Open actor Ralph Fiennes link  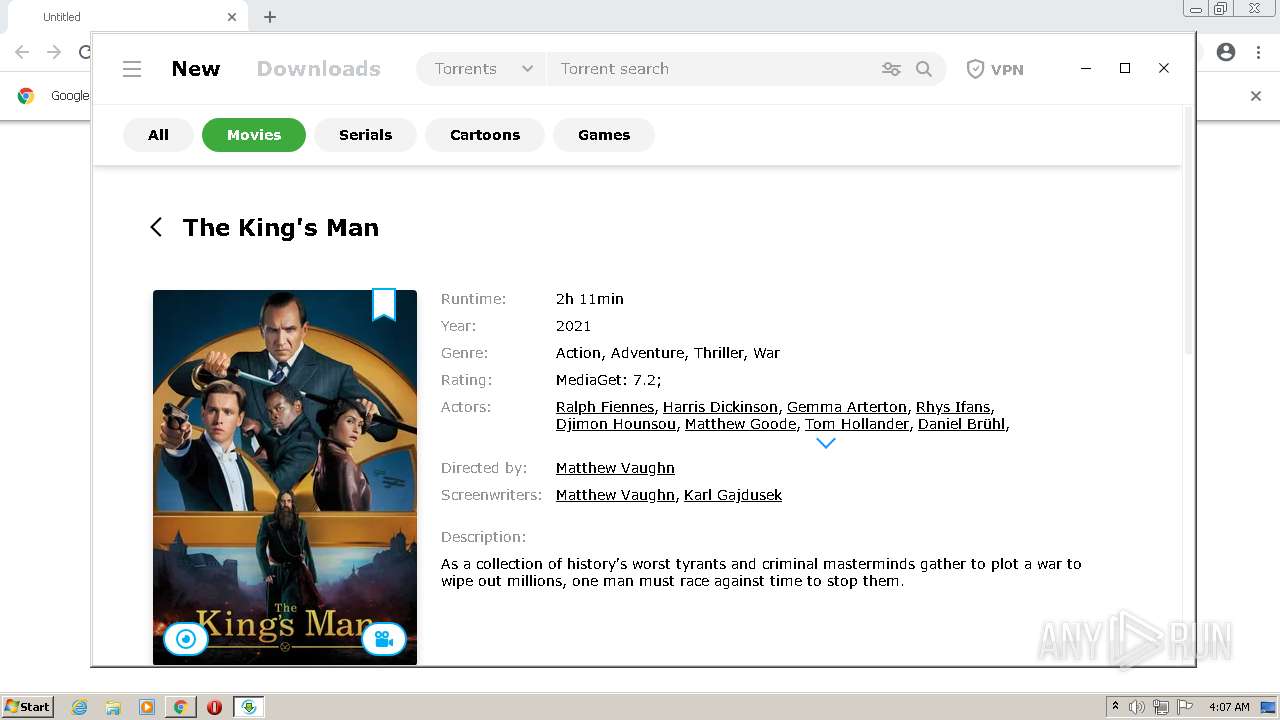click(605, 407)
